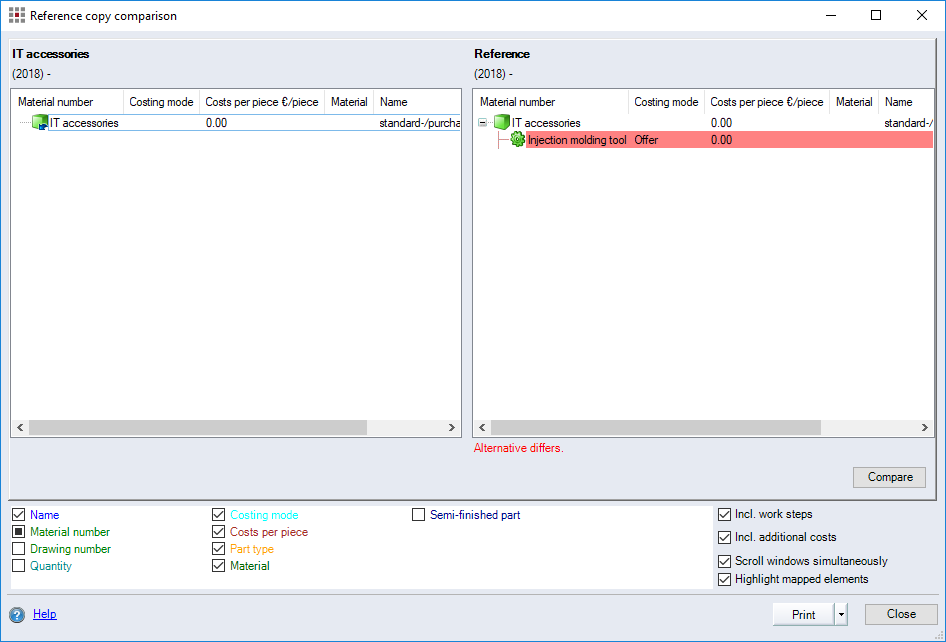946x642 pixels.
Task: Enable the Quantity checkbox
Action: point(18,565)
